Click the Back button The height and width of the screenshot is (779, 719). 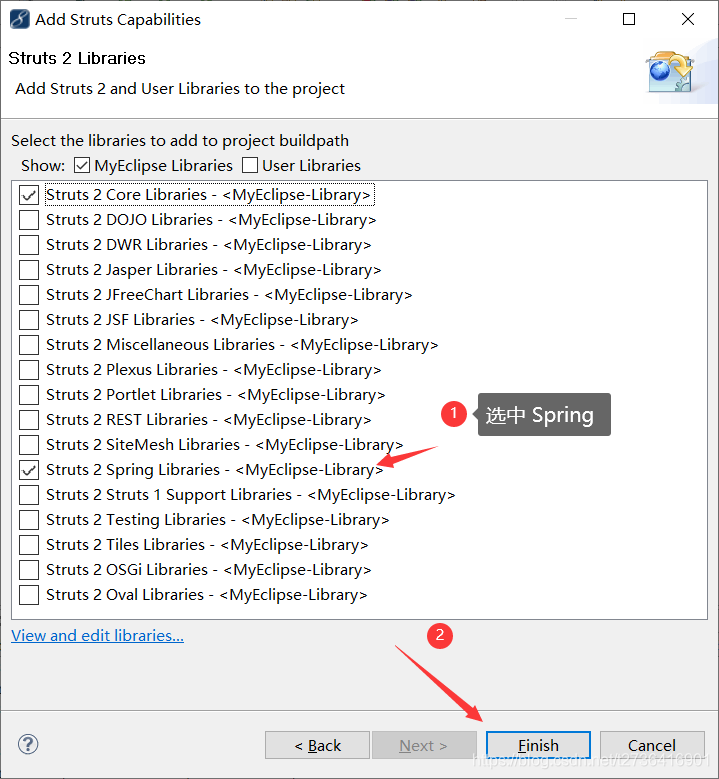[317, 745]
